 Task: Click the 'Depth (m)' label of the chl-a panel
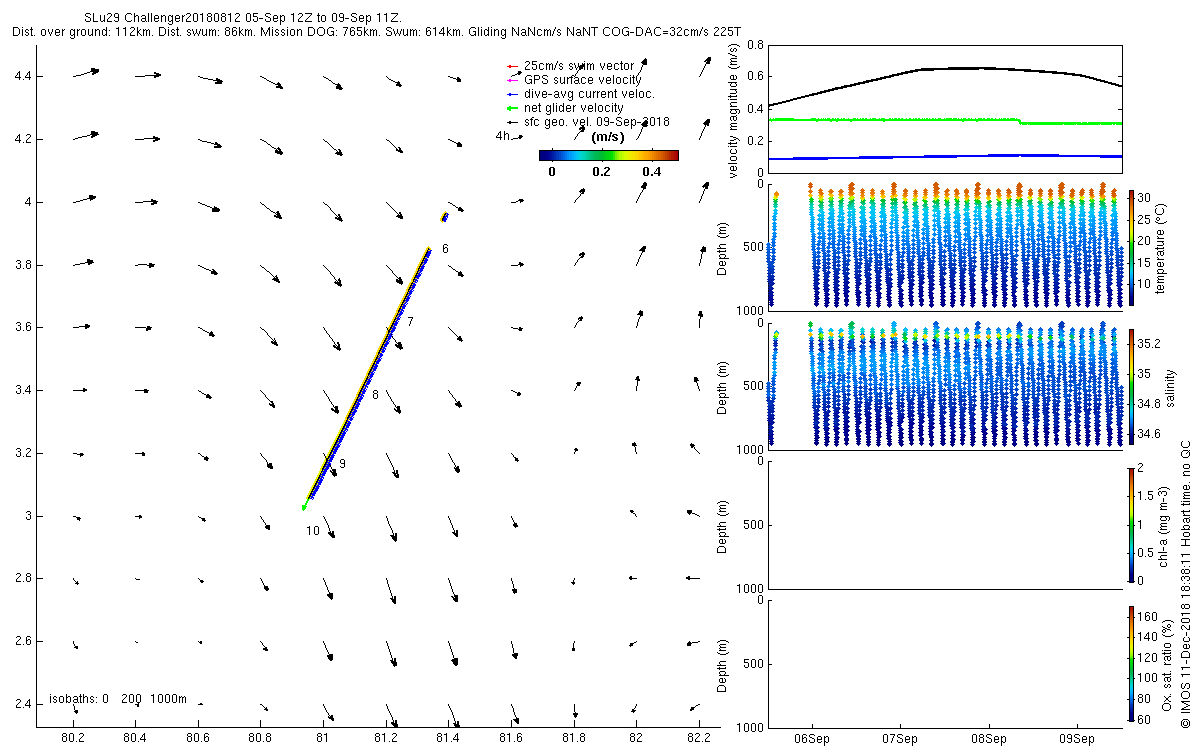pos(724,525)
